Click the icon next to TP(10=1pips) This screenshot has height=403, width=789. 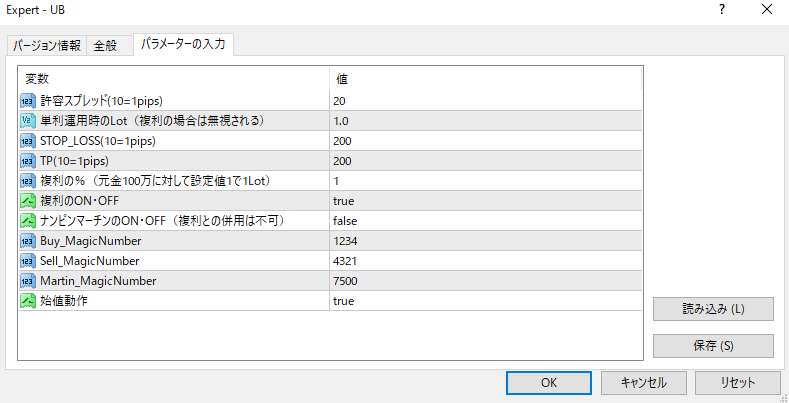[x=28, y=160]
